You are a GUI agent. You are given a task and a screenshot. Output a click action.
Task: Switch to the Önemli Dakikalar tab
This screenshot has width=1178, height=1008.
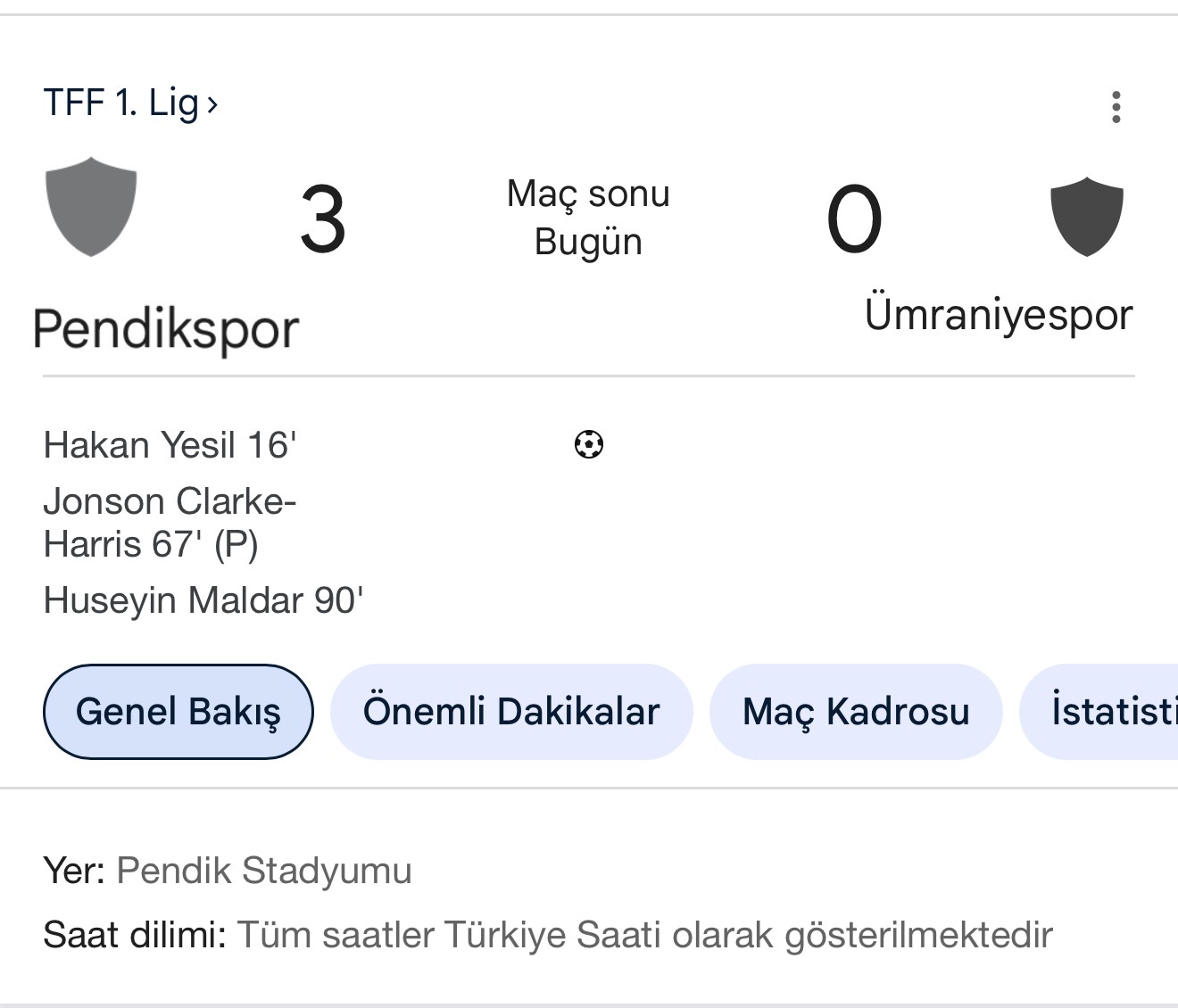coord(511,712)
